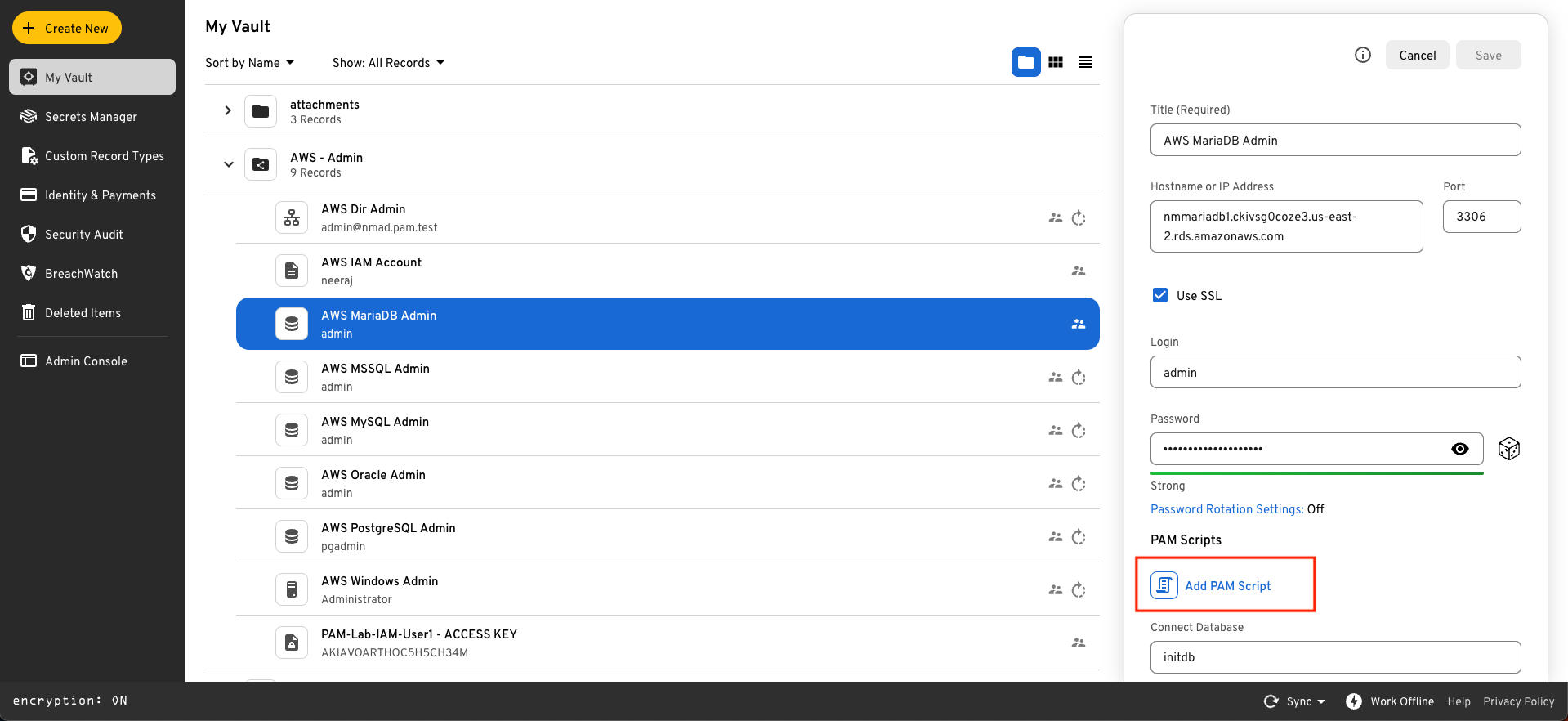Image resolution: width=1568 pixels, height=721 pixels.
Task: Switch to the list view icon
Action: point(1085,62)
